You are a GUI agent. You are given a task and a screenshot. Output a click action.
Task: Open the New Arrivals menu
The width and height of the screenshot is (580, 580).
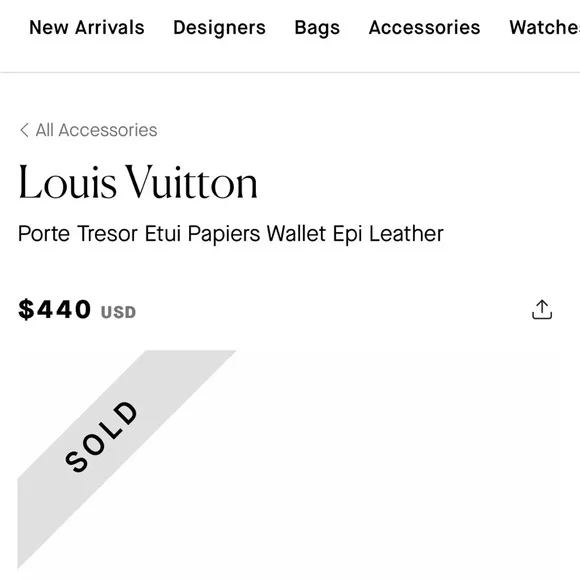click(87, 27)
